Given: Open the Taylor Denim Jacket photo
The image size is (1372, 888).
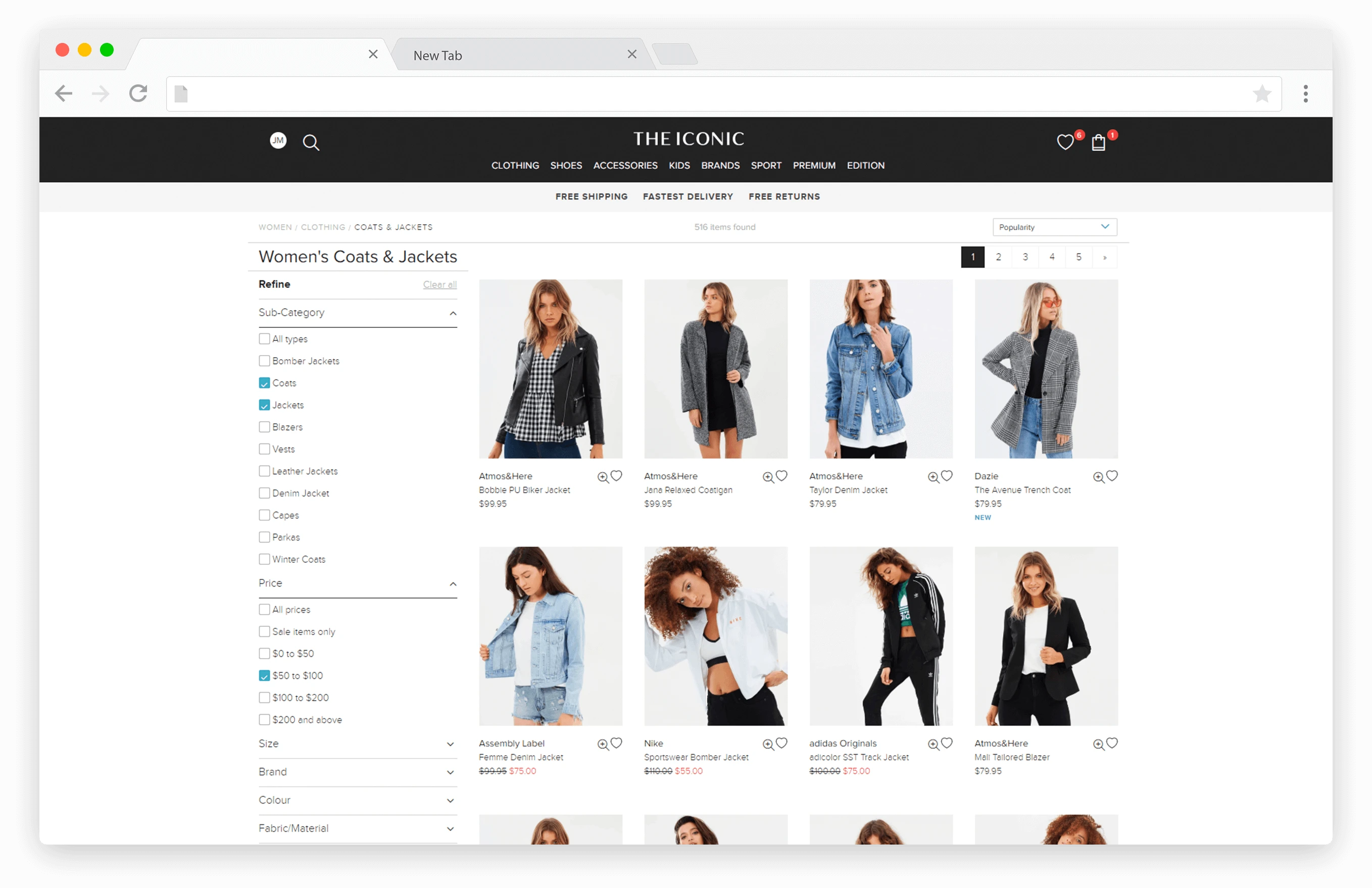Looking at the screenshot, I should click(x=881, y=369).
